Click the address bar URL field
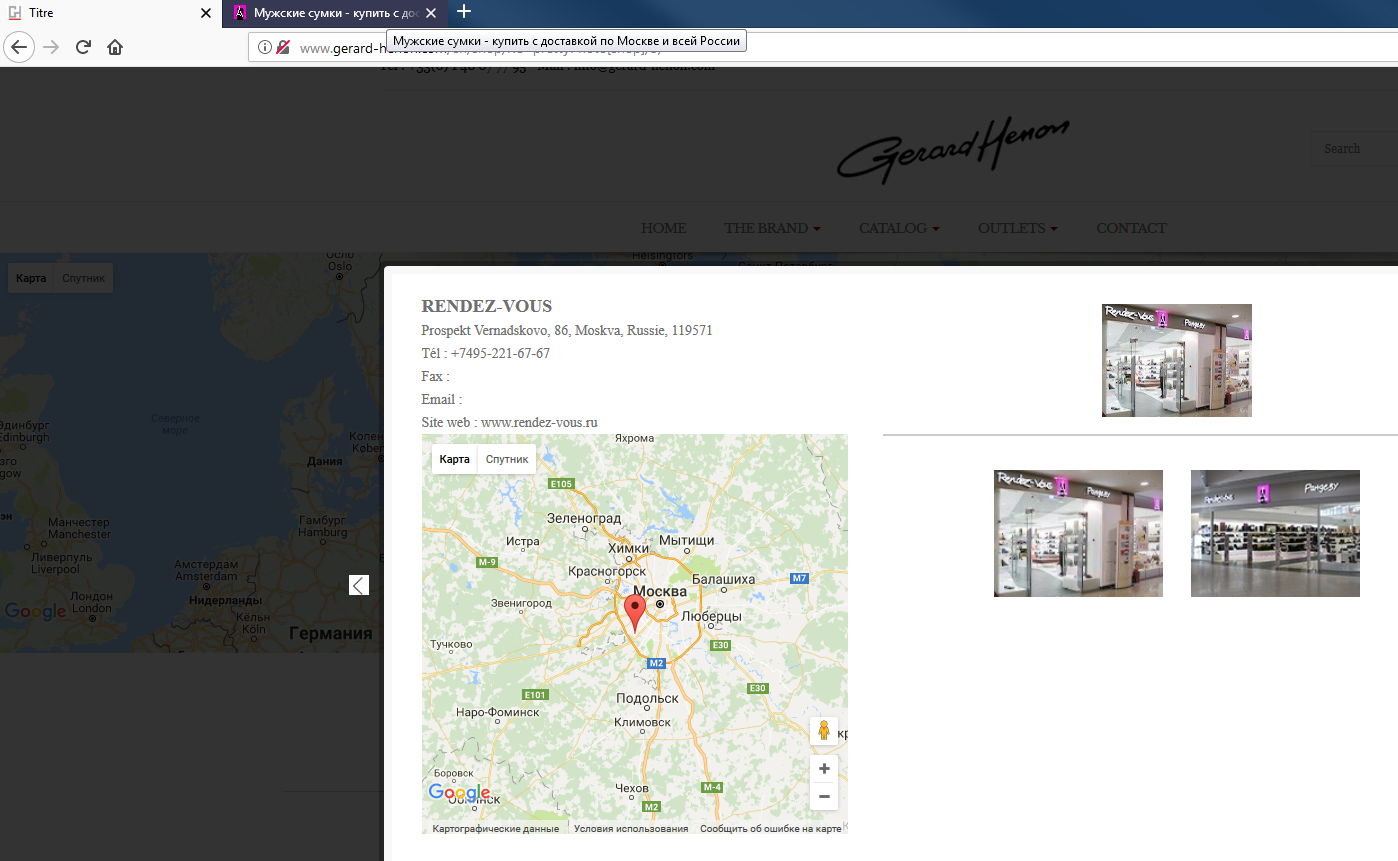The image size is (1398, 861). pyautogui.click(x=822, y=47)
